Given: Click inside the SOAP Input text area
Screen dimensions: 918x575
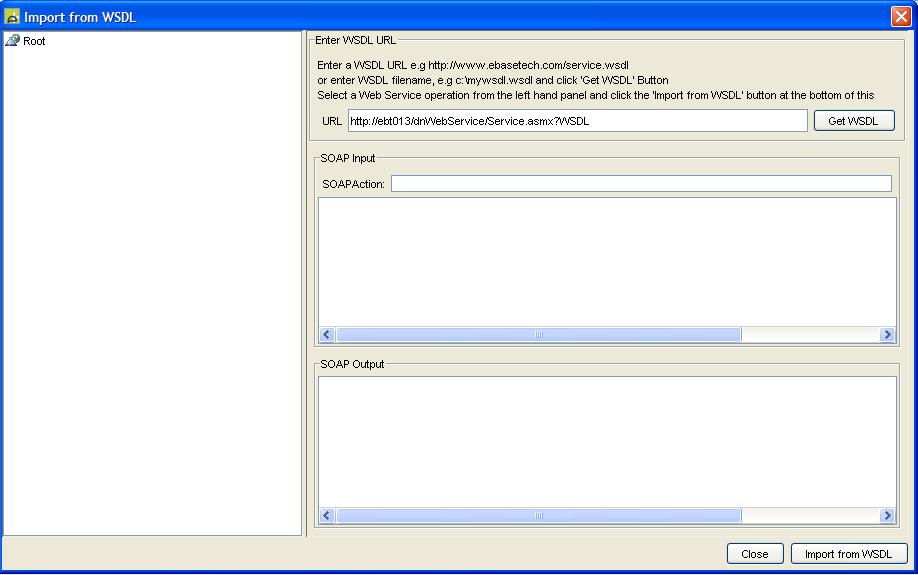Looking at the screenshot, I should tap(607, 261).
